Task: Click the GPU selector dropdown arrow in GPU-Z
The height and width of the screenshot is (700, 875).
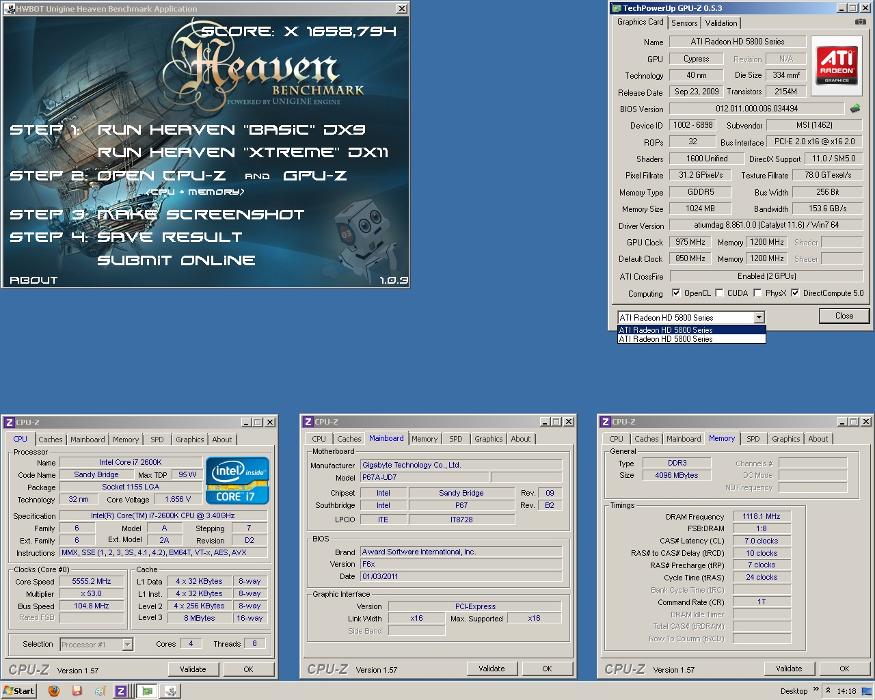Action: (x=759, y=317)
